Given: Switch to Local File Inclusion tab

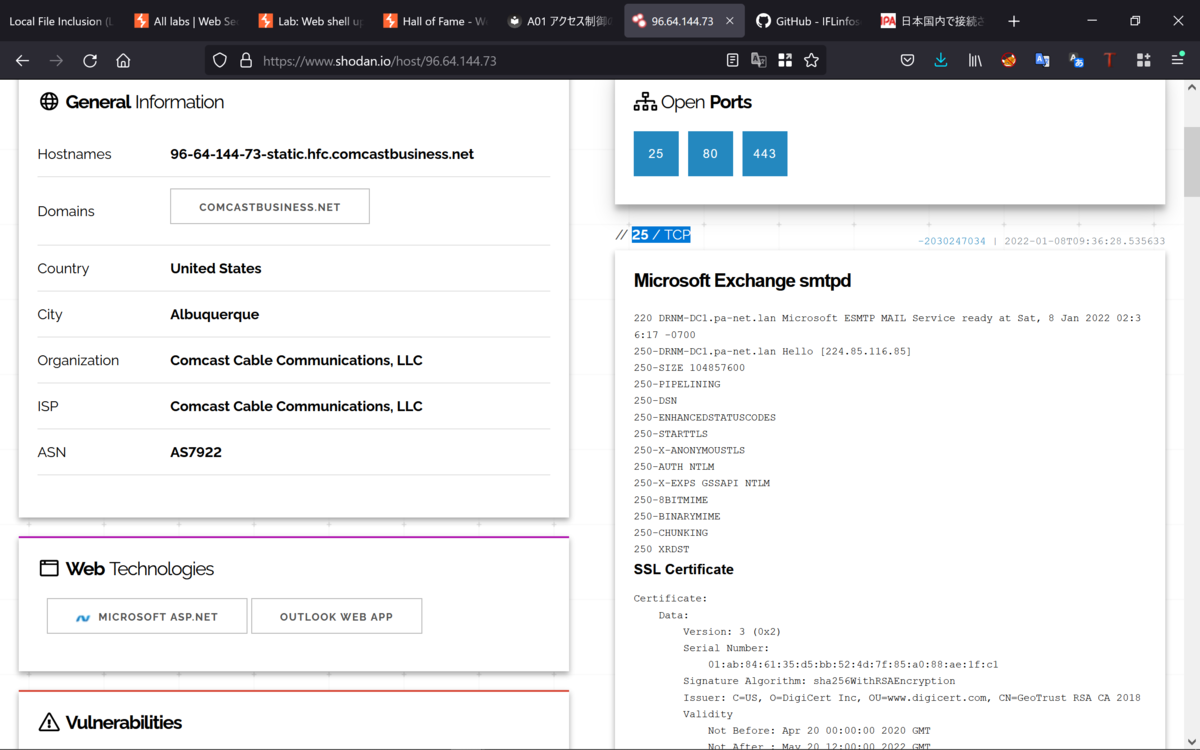Looking at the screenshot, I should [61, 21].
